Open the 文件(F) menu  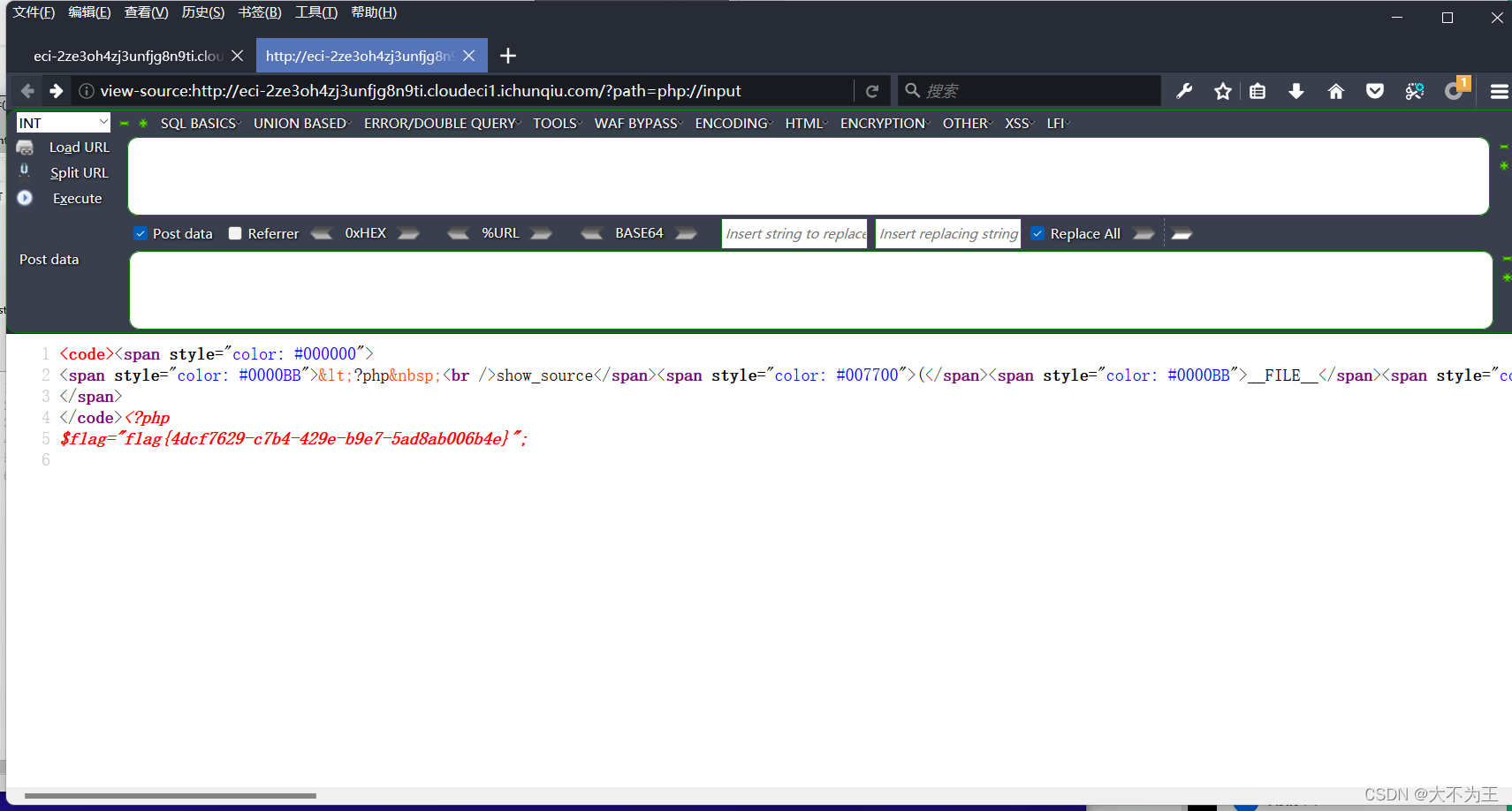(34, 12)
